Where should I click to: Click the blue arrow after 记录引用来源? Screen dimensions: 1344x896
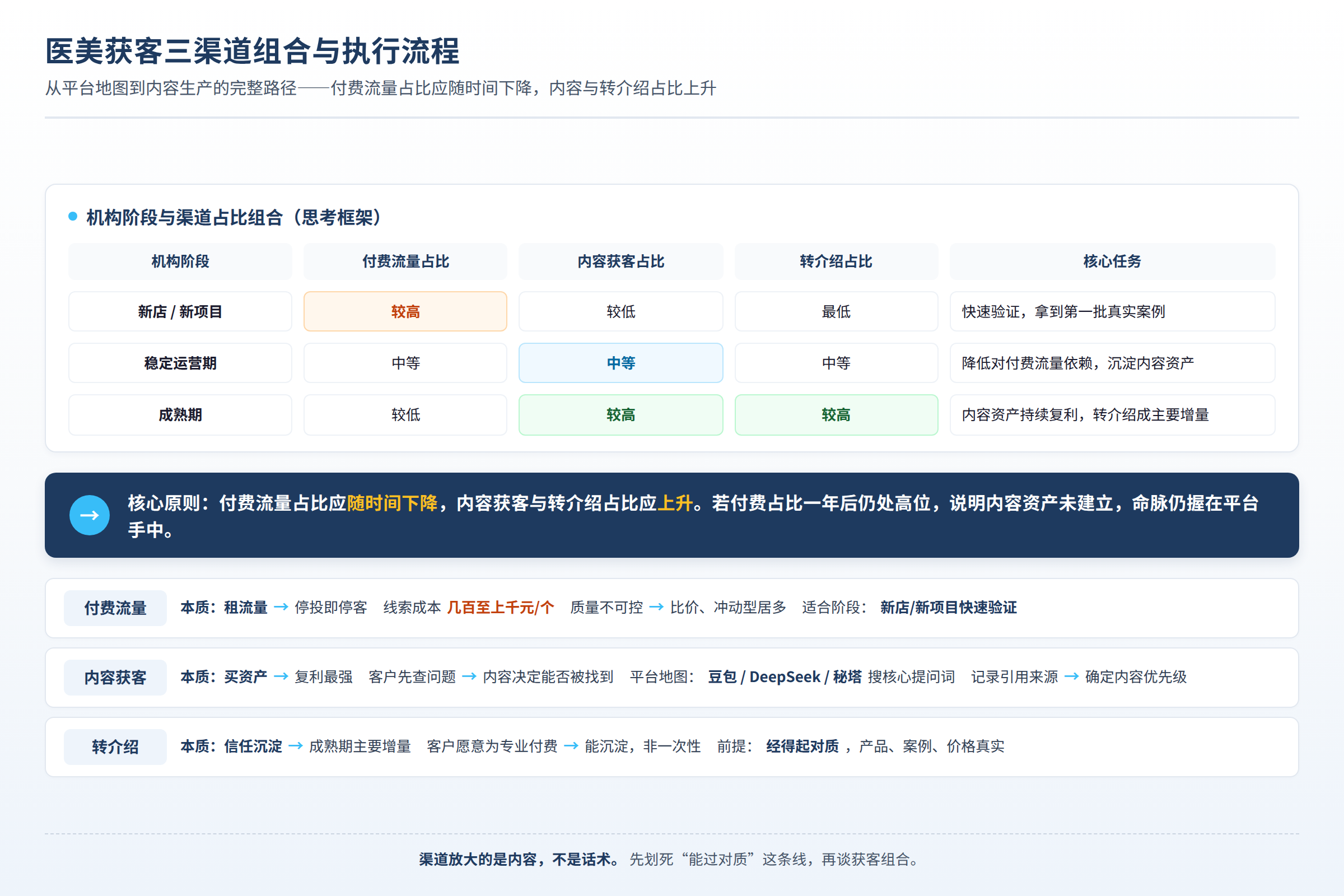[x=1071, y=676]
